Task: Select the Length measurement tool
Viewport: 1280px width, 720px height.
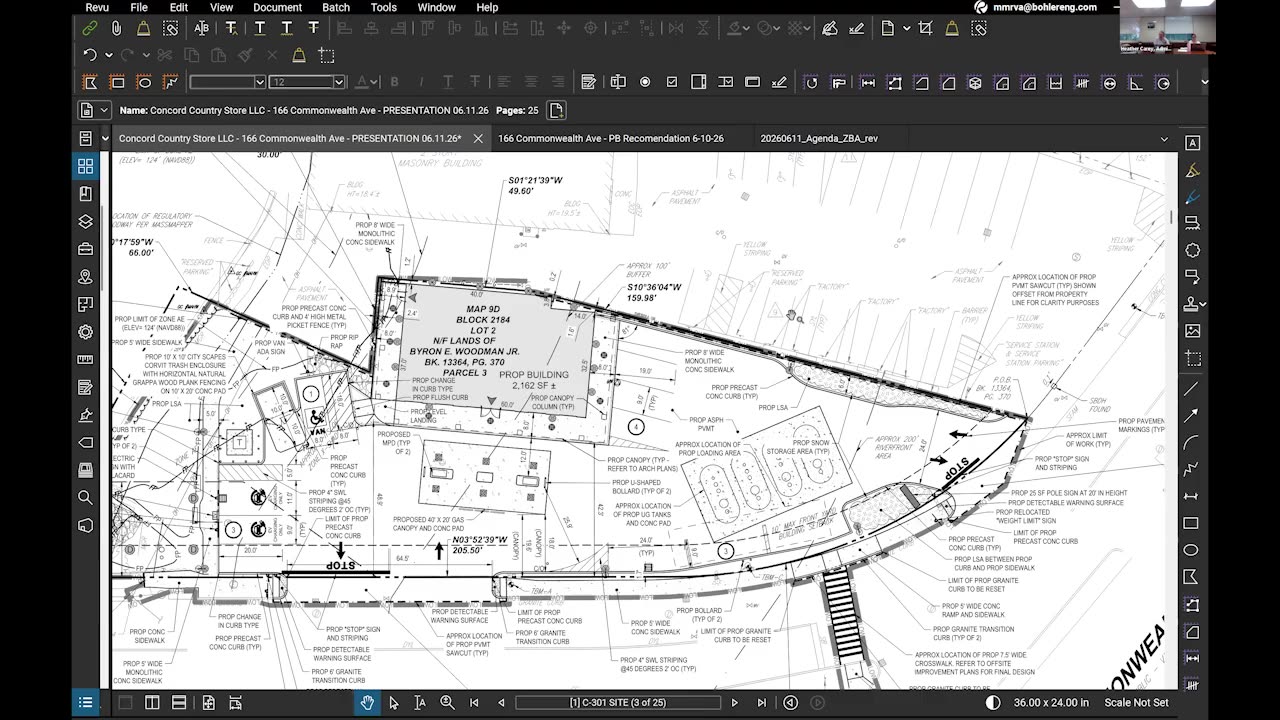Action: 867,82
